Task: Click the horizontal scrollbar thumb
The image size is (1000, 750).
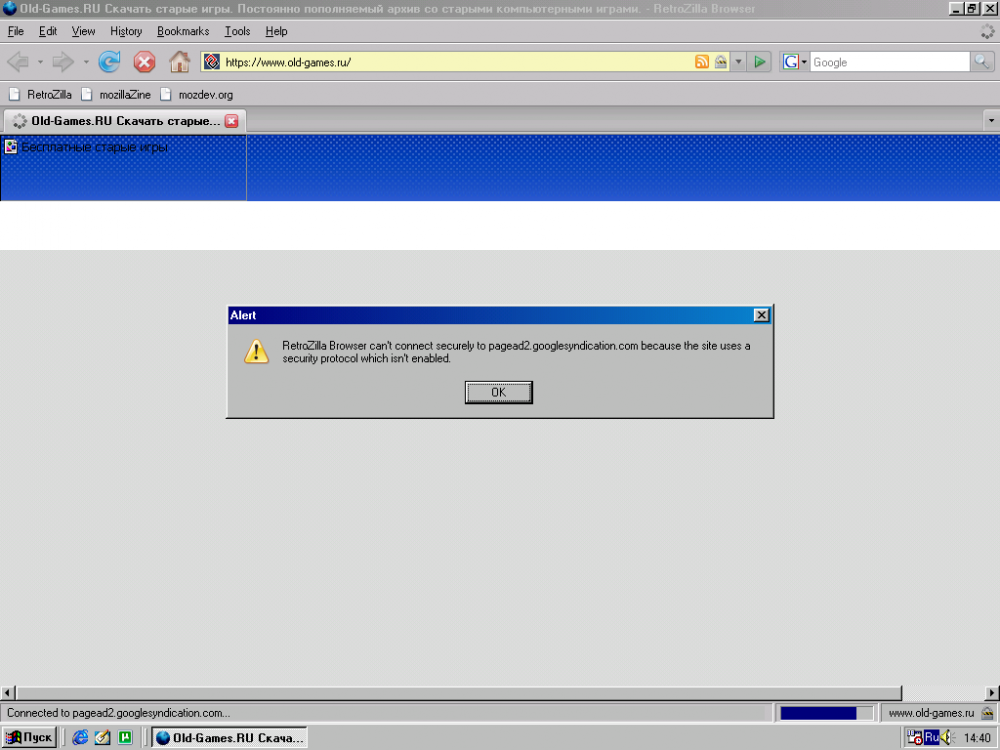Action: point(459,693)
